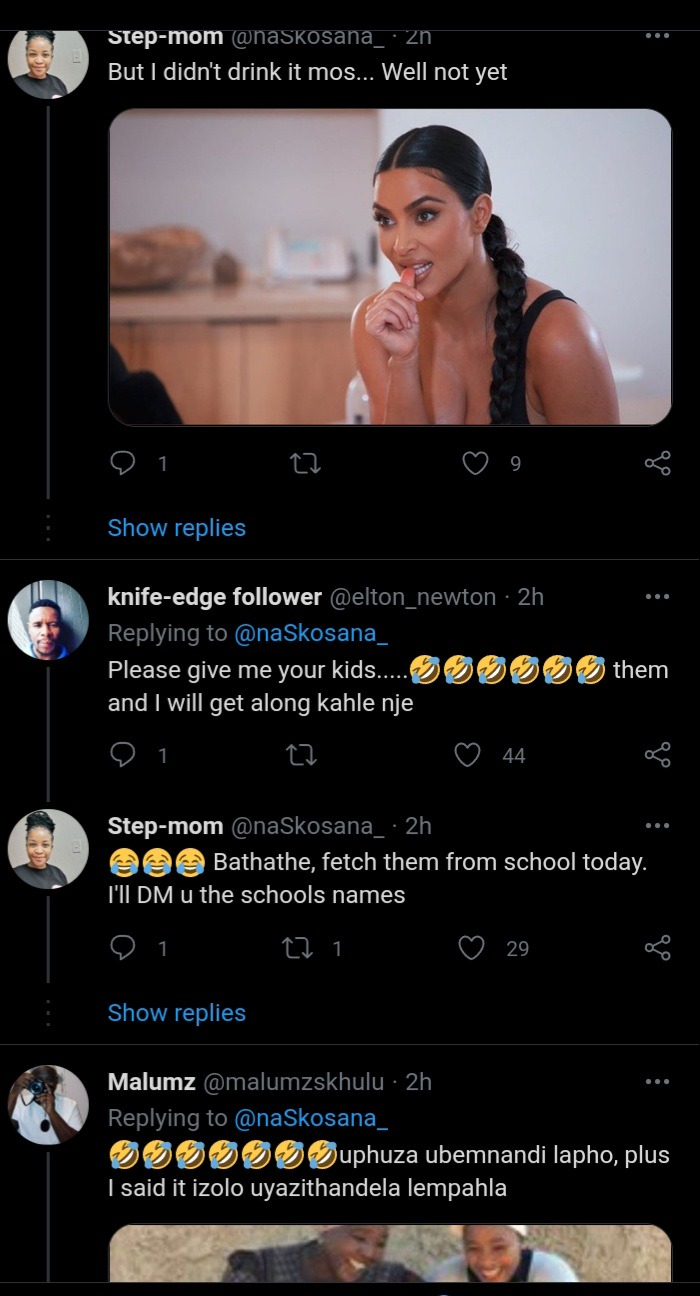Open more options for knife-edge follower's tweet
Image resolution: width=700 pixels, height=1296 pixels.
click(x=657, y=597)
